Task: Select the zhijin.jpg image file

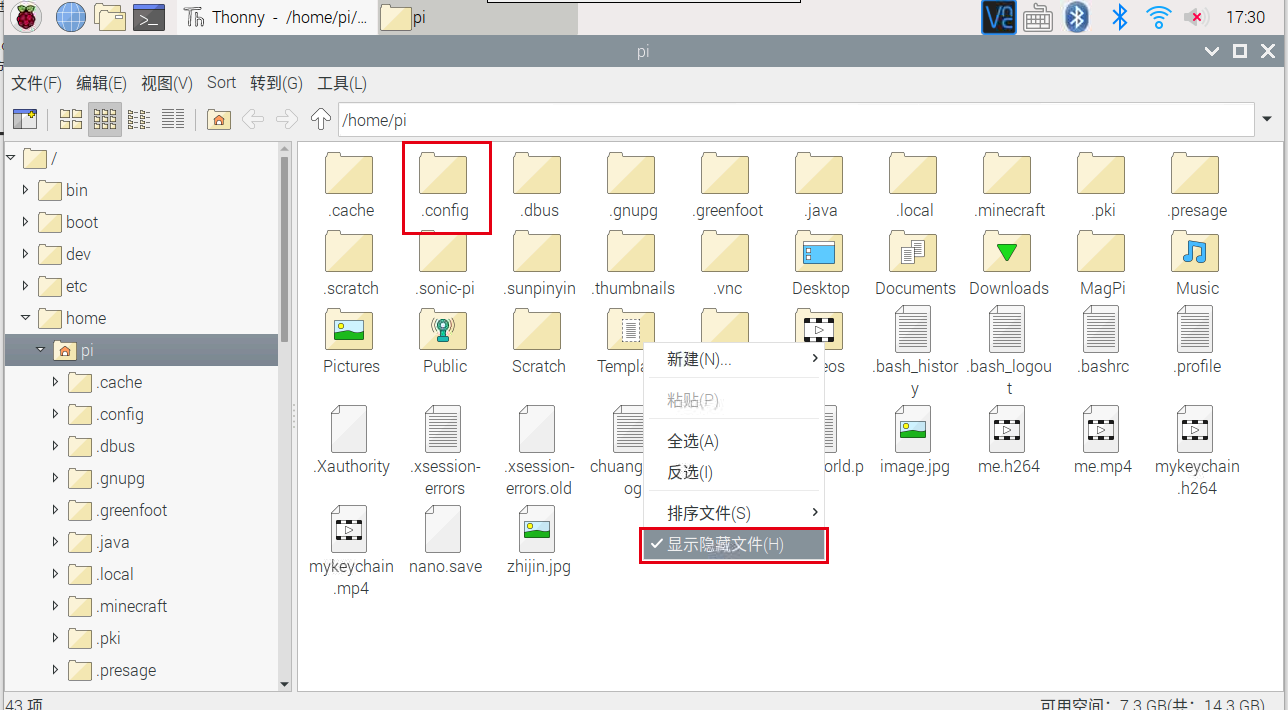Action: pyautogui.click(x=537, y=530)
